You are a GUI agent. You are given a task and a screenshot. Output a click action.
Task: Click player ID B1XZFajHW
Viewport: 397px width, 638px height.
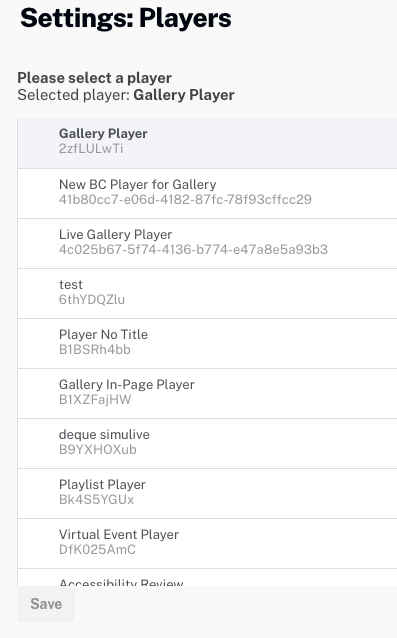(x=95, y=400)
